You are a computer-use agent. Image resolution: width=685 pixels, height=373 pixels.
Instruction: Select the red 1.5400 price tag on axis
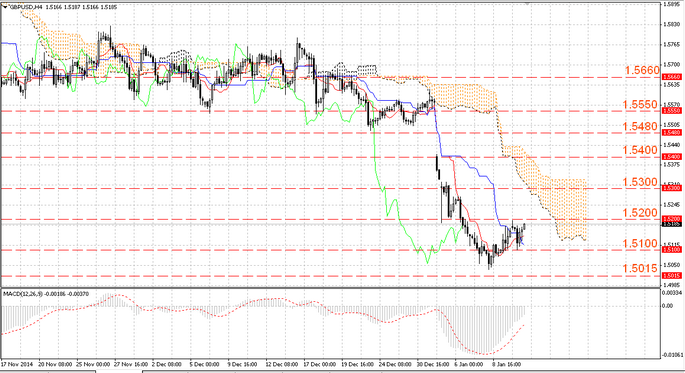[672, 157]
